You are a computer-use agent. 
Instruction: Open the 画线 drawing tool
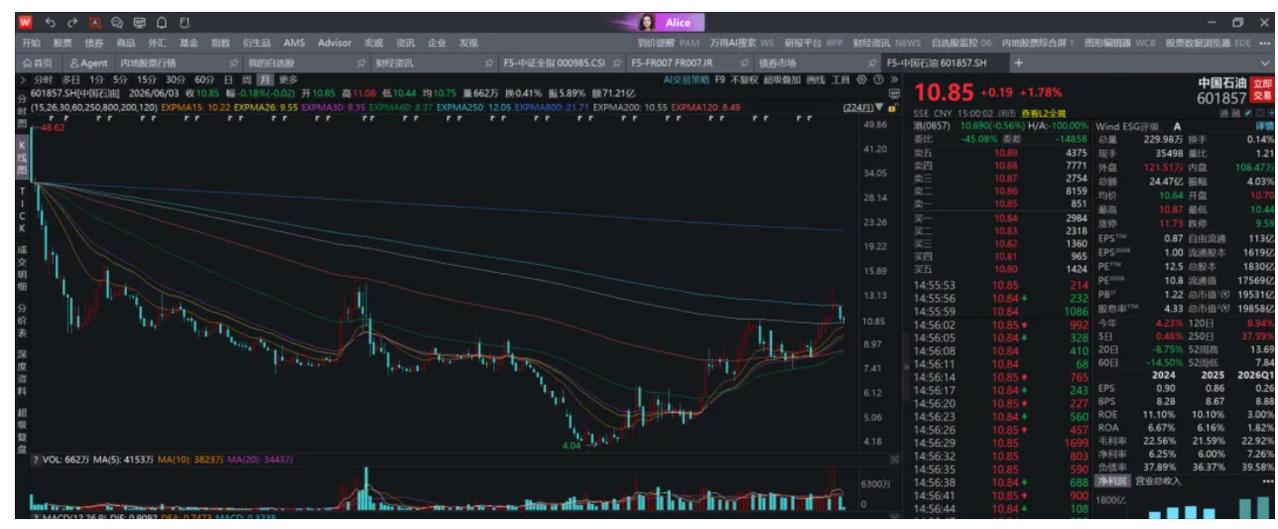pyautogui.click(x=814, y=79)
